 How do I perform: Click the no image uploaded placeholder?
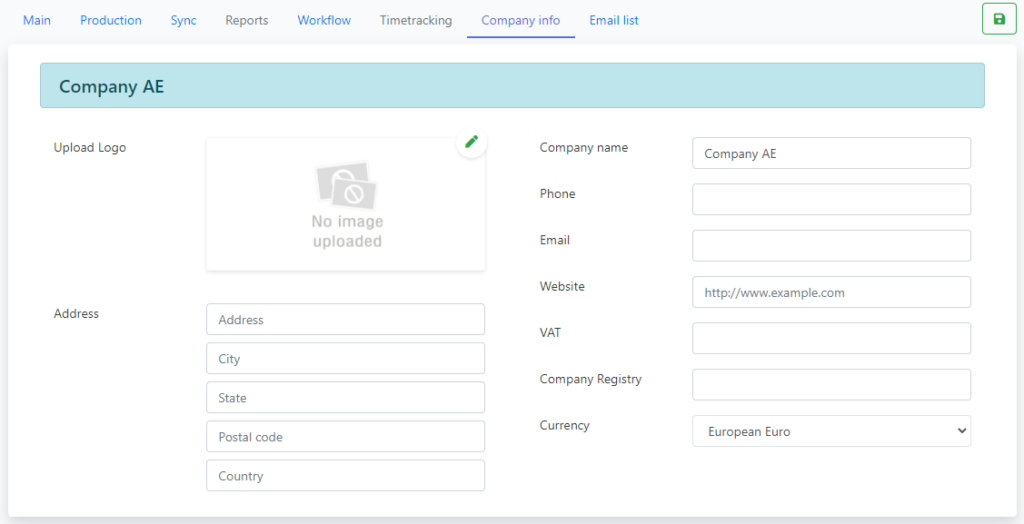click(346, 205)
